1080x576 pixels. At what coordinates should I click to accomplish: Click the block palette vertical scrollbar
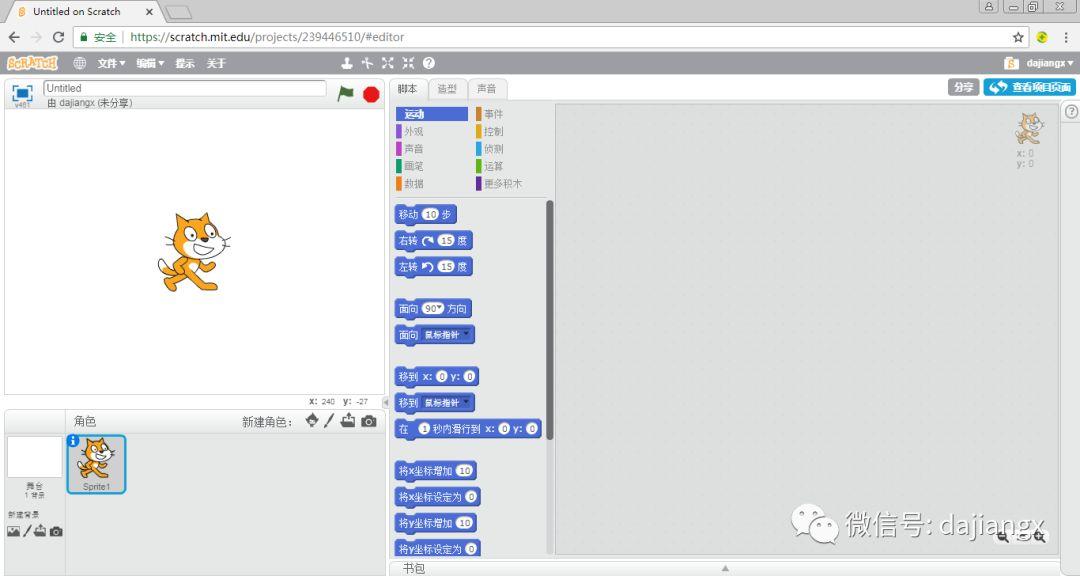tap(549, 319)
